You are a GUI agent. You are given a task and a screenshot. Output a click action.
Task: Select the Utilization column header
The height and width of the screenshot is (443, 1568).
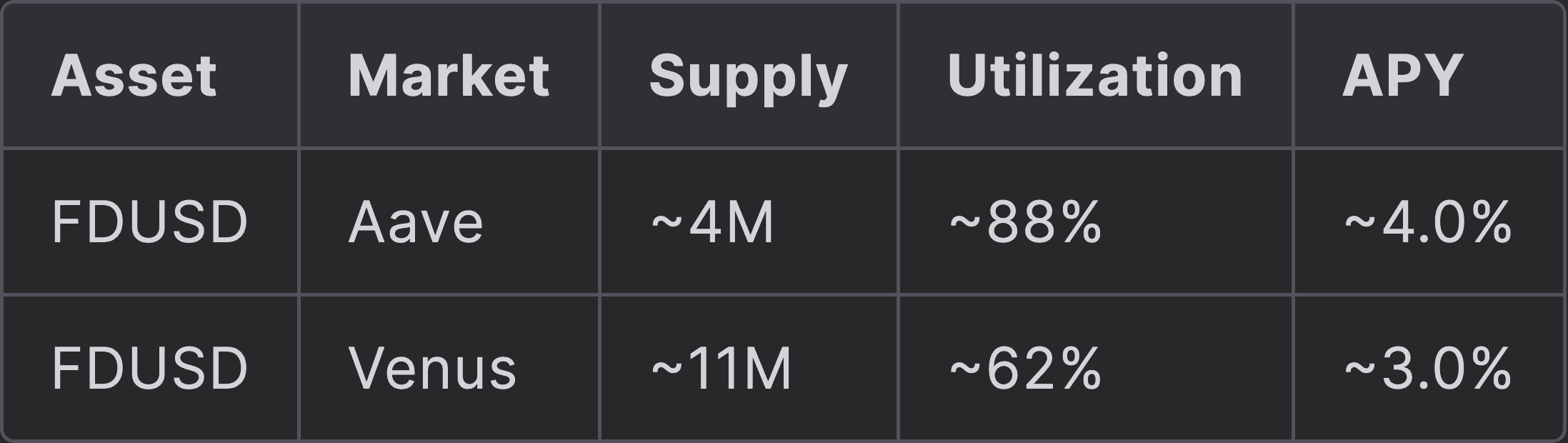pos(1094,76)
